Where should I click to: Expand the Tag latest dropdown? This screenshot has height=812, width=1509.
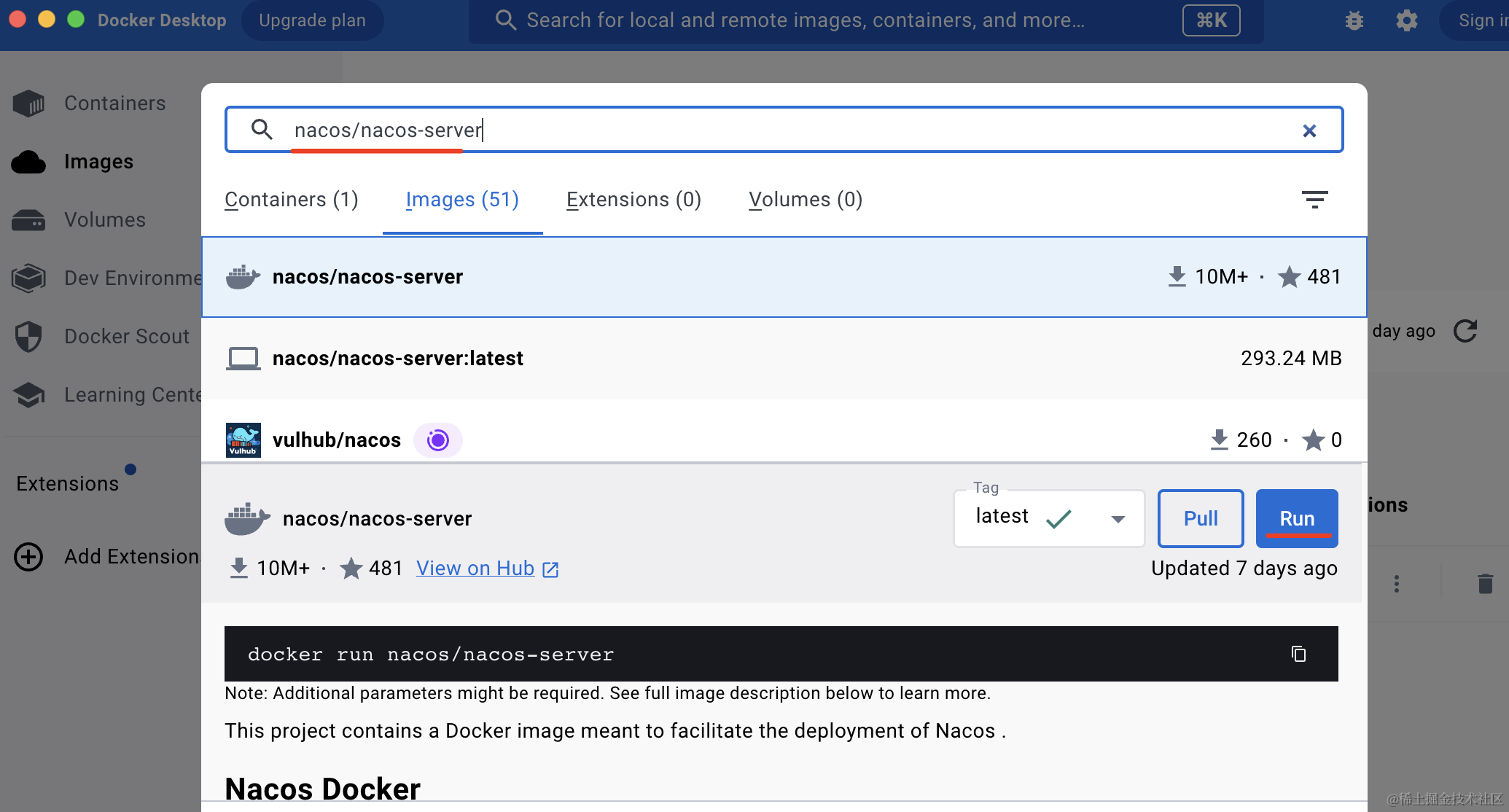1118,519
